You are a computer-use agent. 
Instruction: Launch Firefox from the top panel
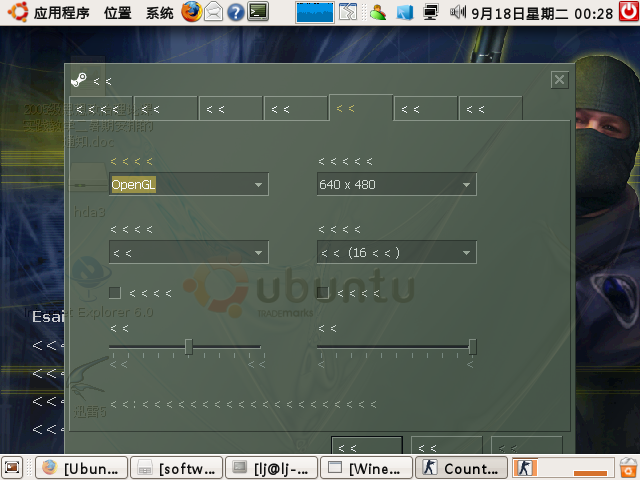(191, 12)
